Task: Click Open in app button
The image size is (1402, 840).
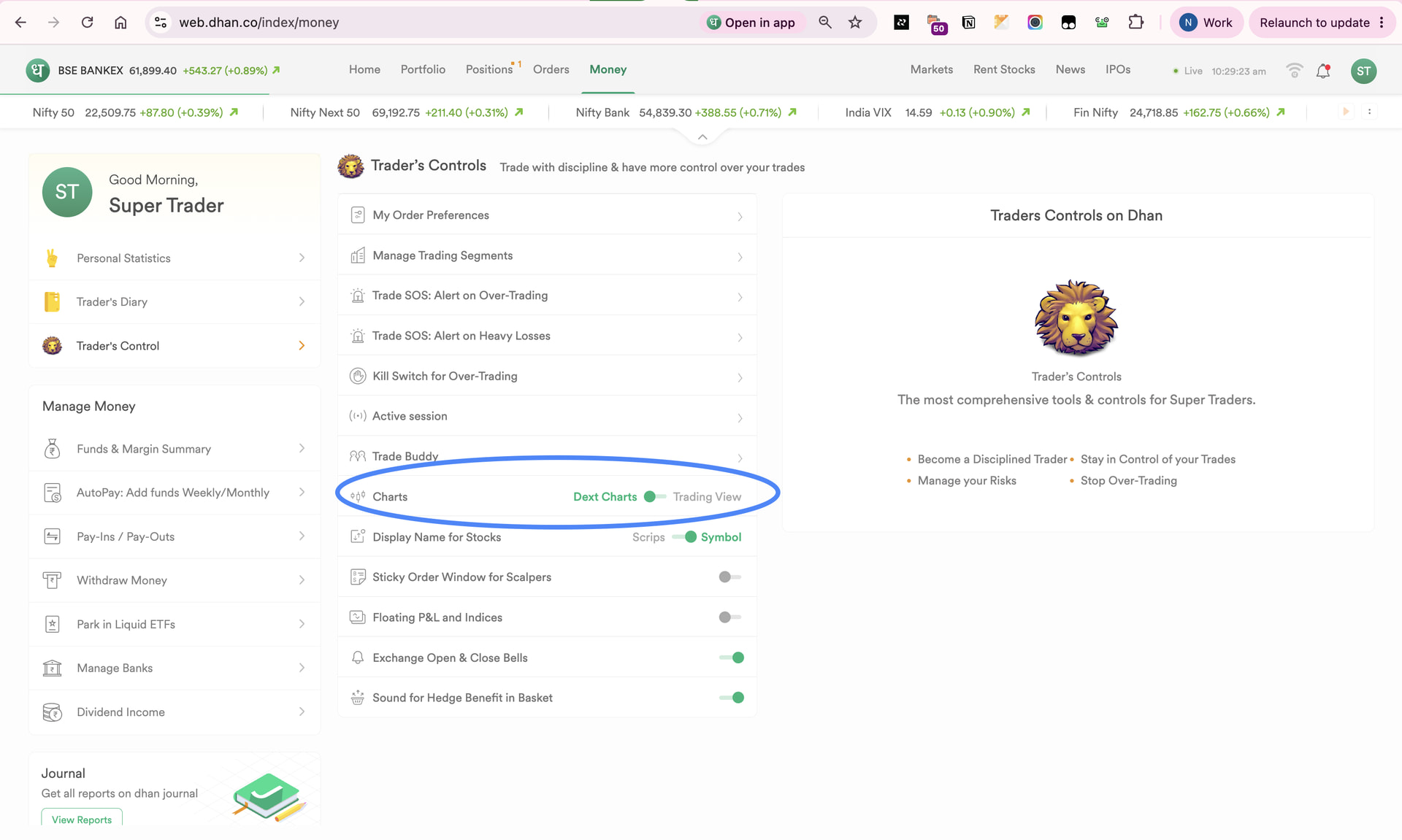Action: coord(751,23)
